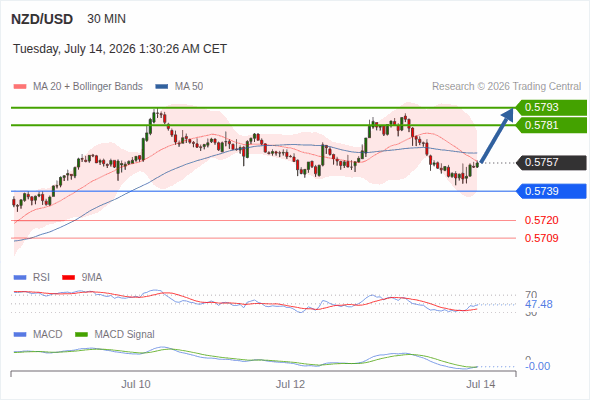Viewport: 590px width, 400px height.
Task: Click the blue 0.5739 pivot tag
Action: [551, 191]
